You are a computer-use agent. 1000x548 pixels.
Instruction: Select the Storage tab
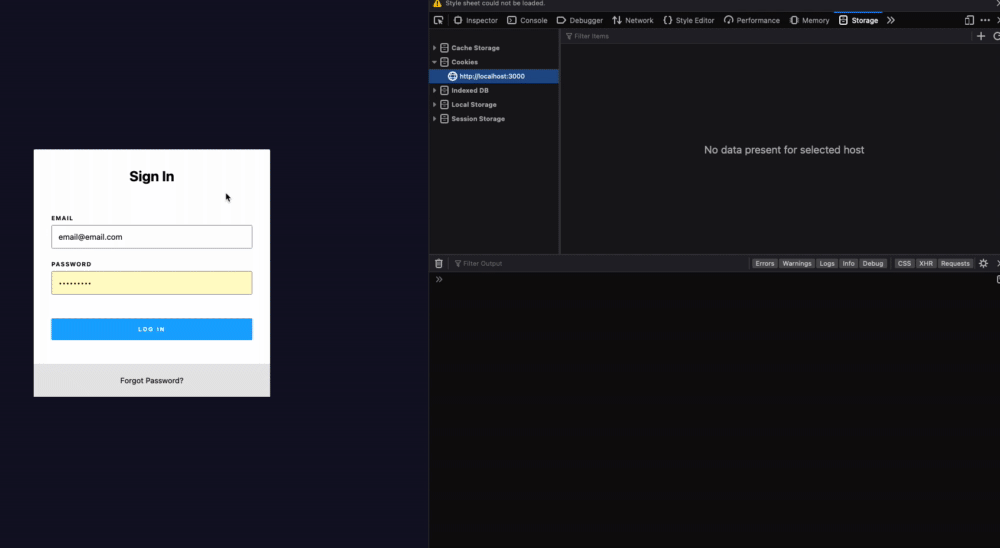coord(858,20)
